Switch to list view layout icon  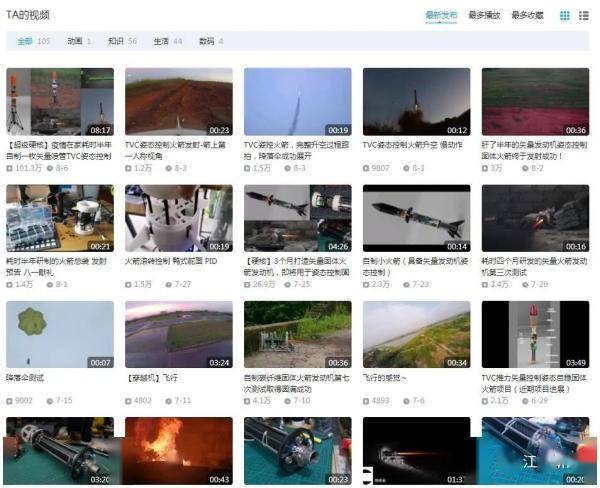(x=584, y=15)
